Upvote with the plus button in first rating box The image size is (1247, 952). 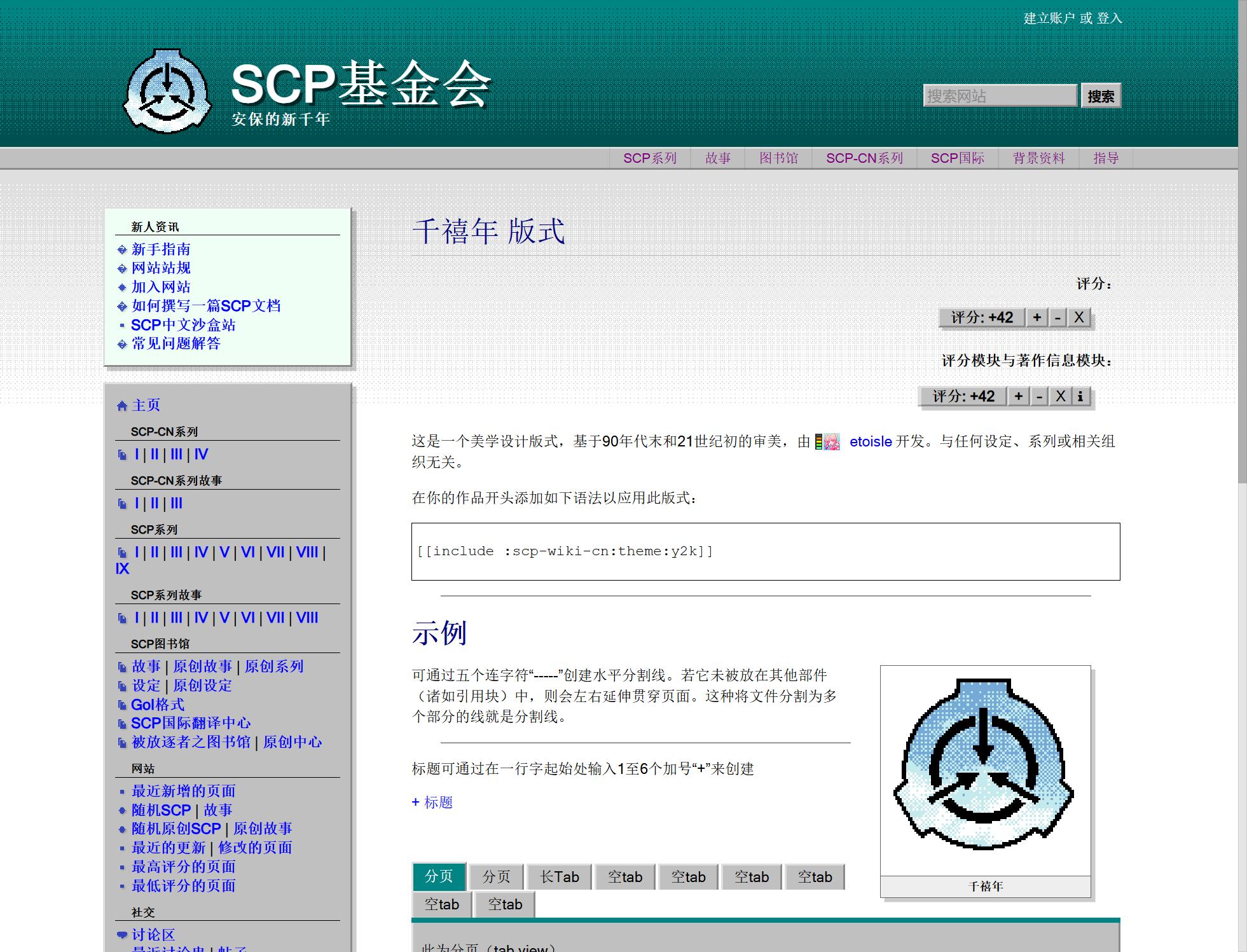pyautogui.click(x=1037, y=317)
